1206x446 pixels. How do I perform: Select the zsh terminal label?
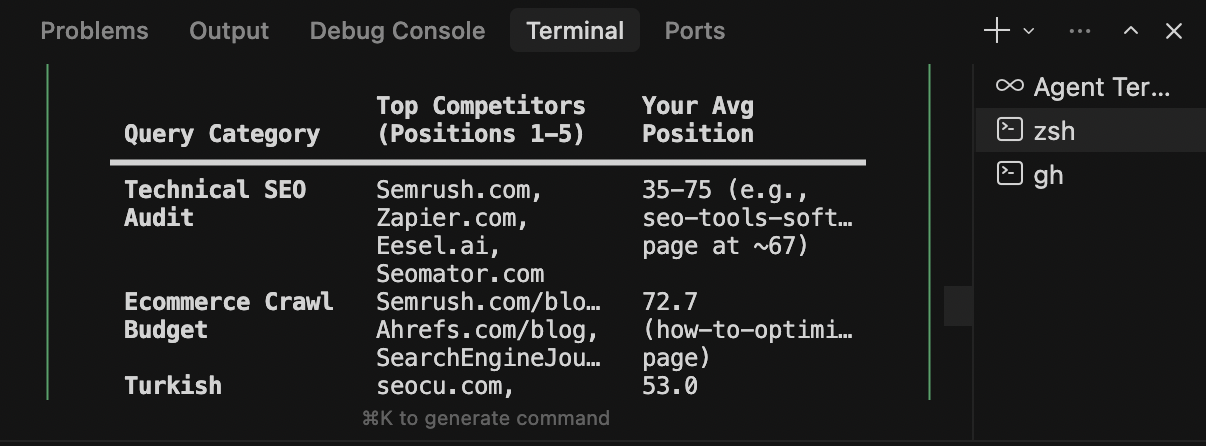pos(1055,131)
